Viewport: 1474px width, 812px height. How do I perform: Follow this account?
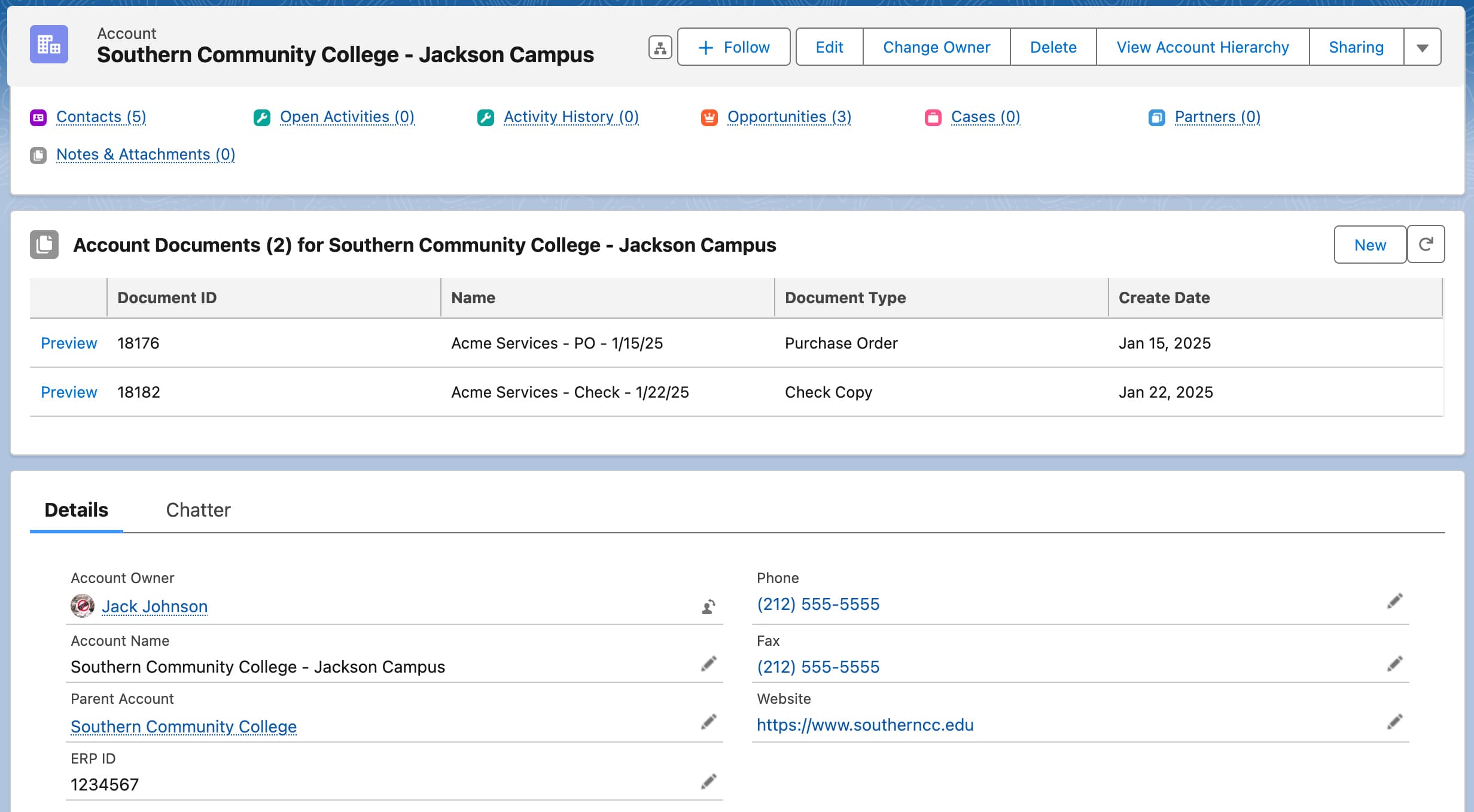733,47
